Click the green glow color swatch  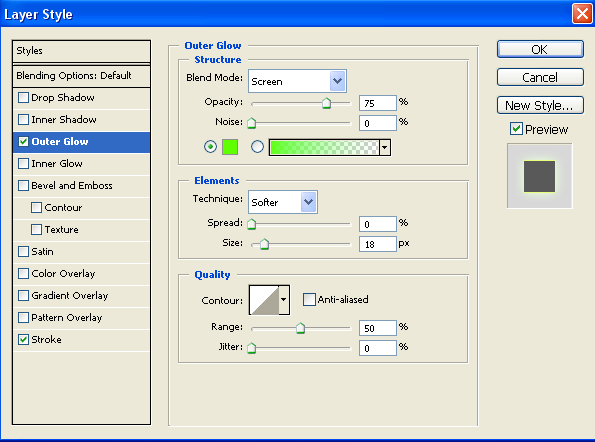(230, 147)
